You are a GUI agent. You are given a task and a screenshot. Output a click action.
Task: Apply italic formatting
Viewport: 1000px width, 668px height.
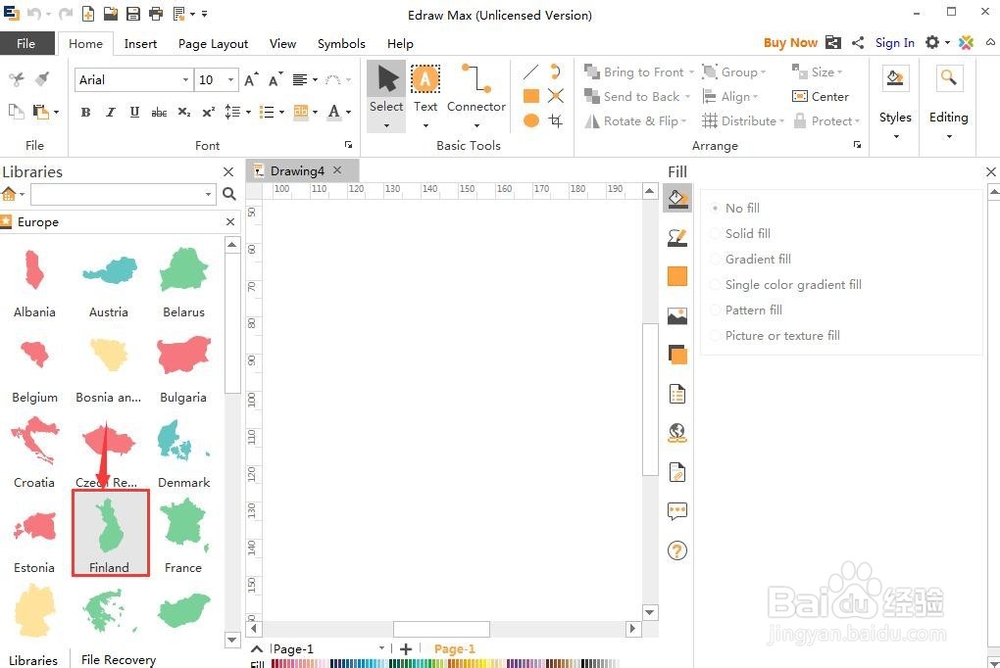110,112
